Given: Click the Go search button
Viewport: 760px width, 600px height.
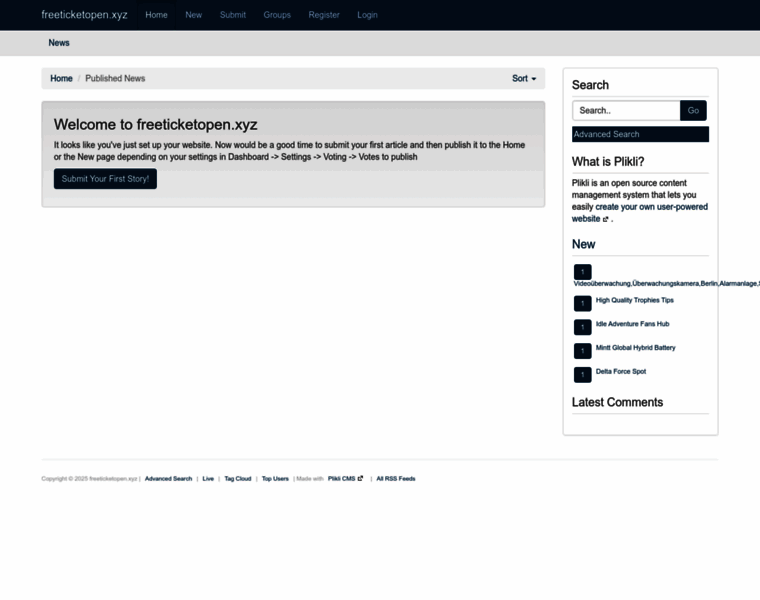Looking at the screenshot, I should tap(693, 111).
